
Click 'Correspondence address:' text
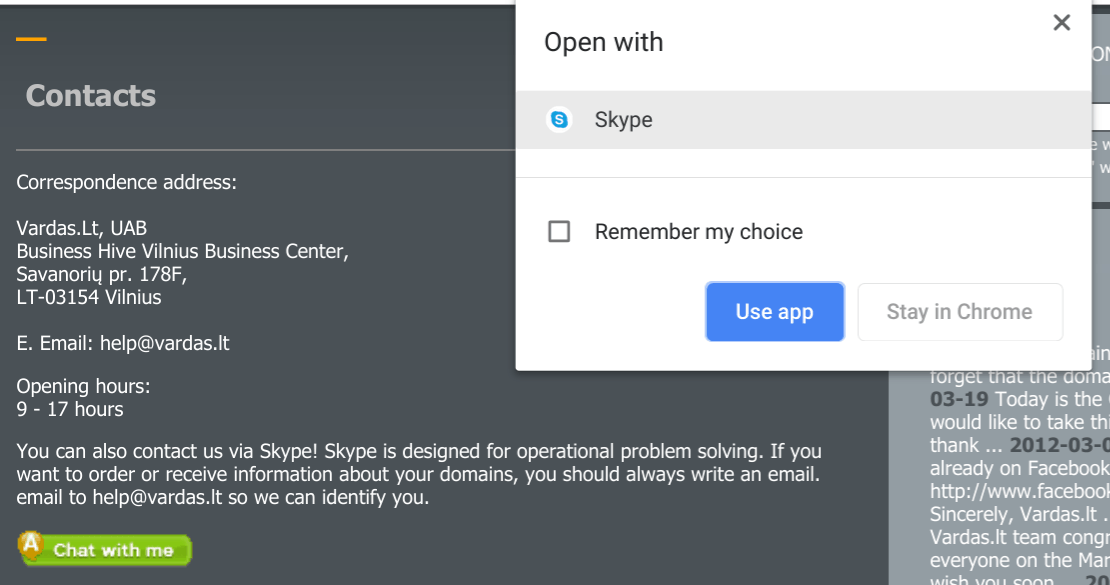point(127,183)
